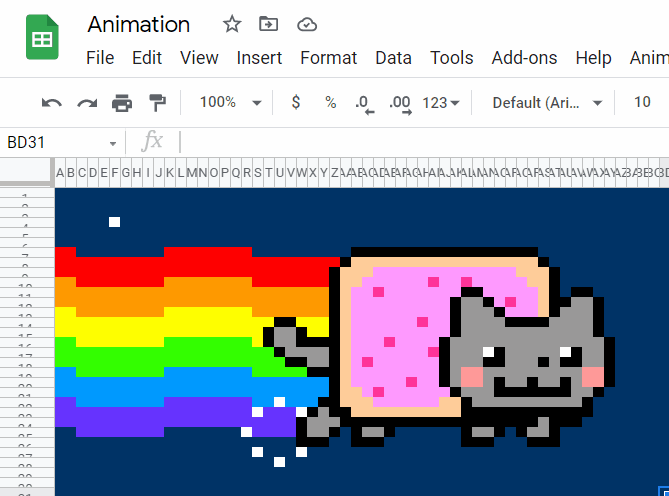Star the Animation document

click(232, 24)
